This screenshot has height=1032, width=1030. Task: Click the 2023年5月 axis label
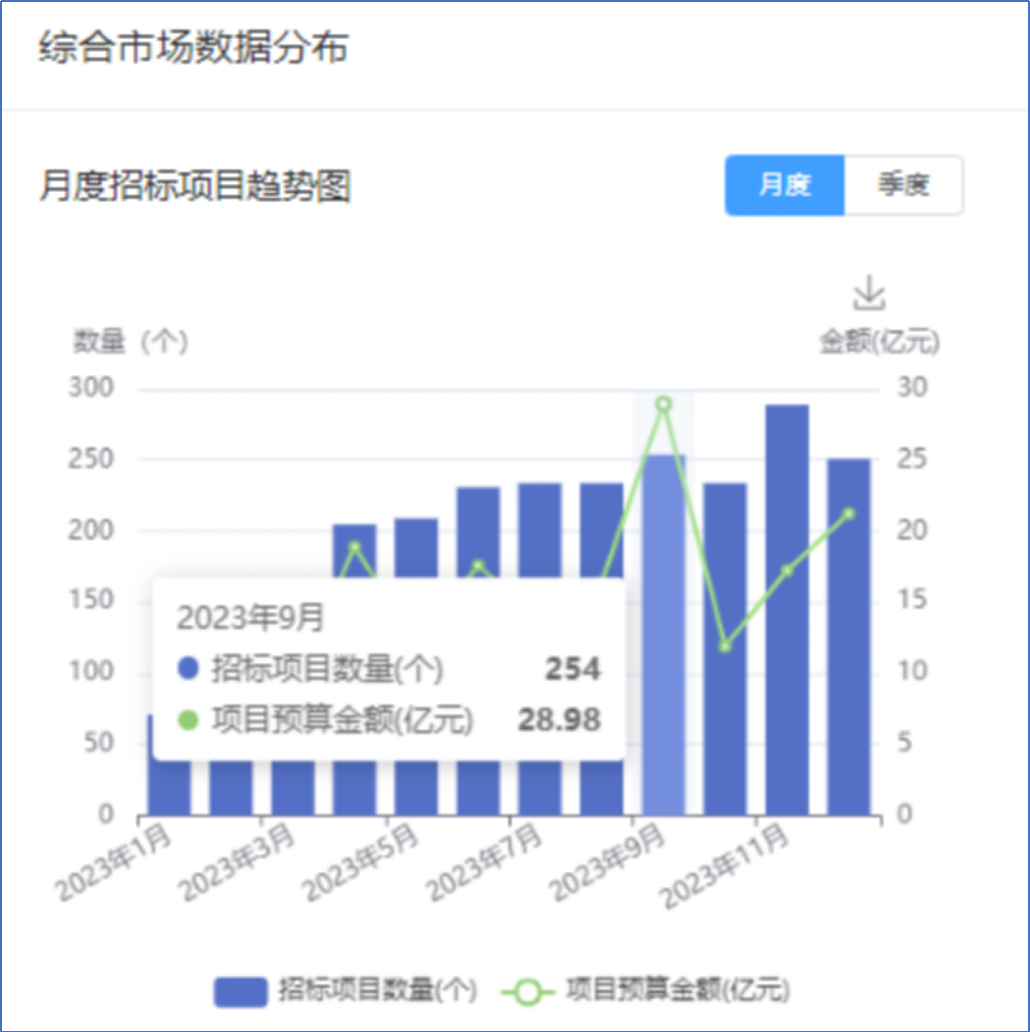[x=360, y=863]
